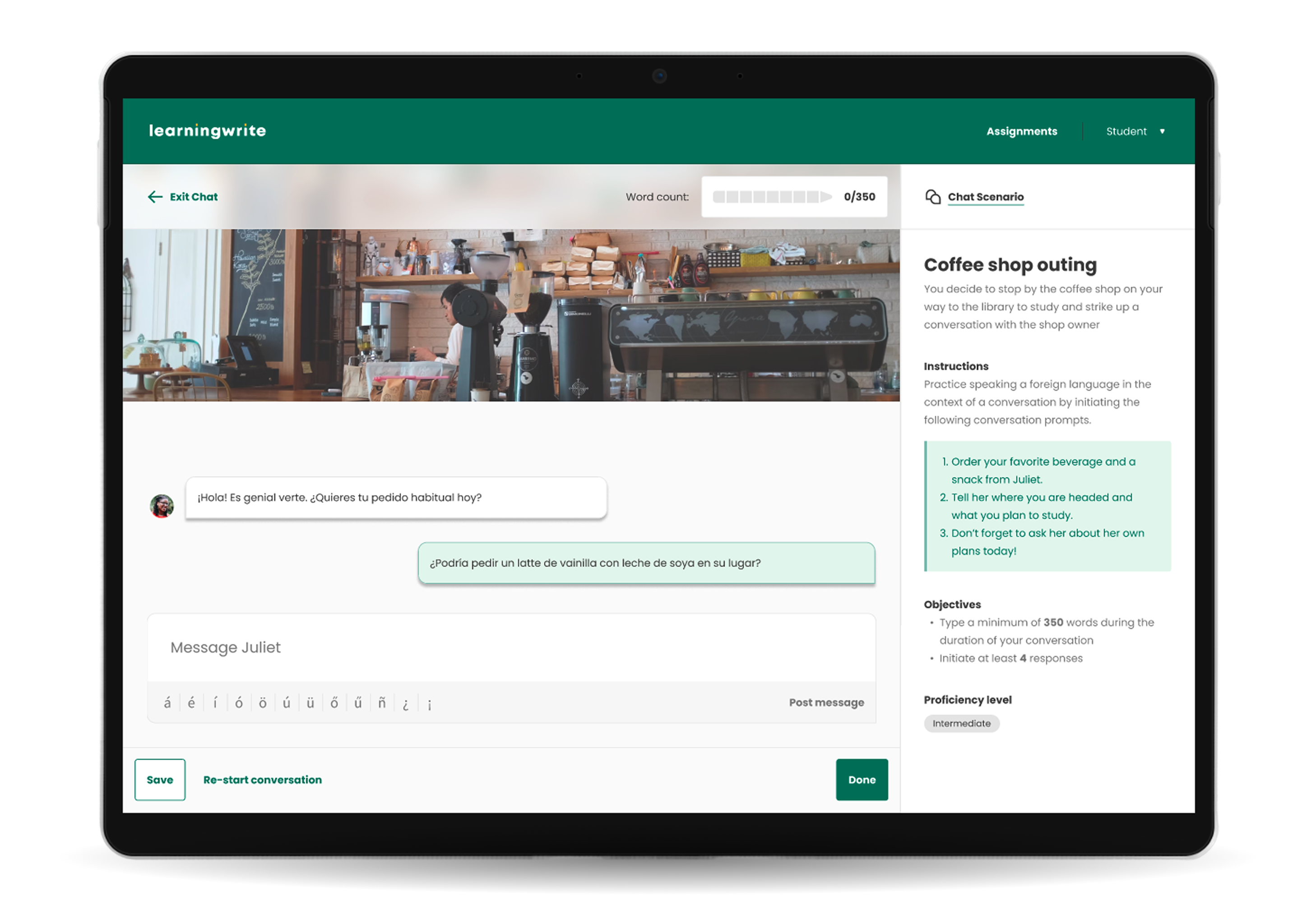Click the Student menu arrow
The height and width of the screenshot is (924, 1316).
click(1163, 131)
